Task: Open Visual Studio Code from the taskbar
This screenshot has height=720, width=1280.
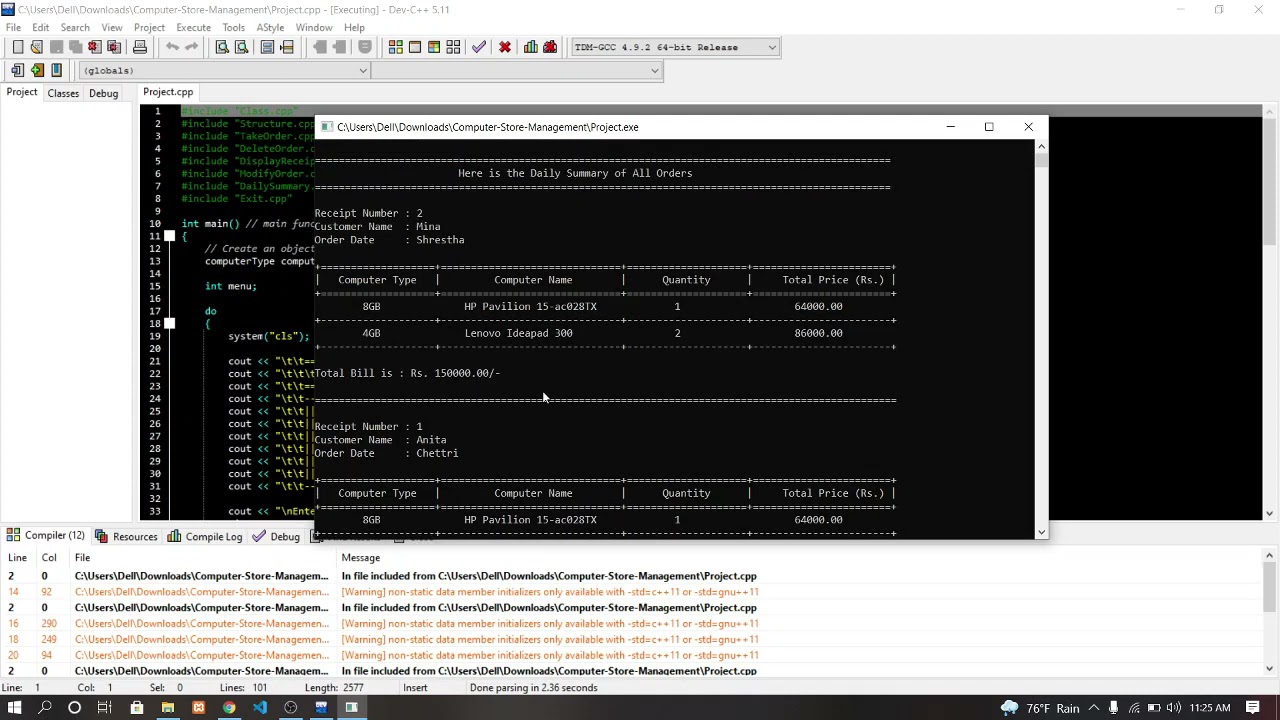Action: point(260,708)
